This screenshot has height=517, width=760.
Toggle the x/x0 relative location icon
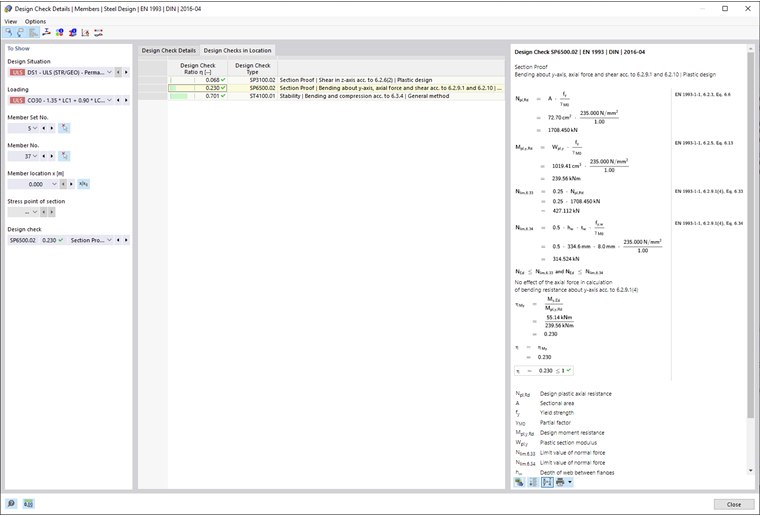tap(83, 184)
